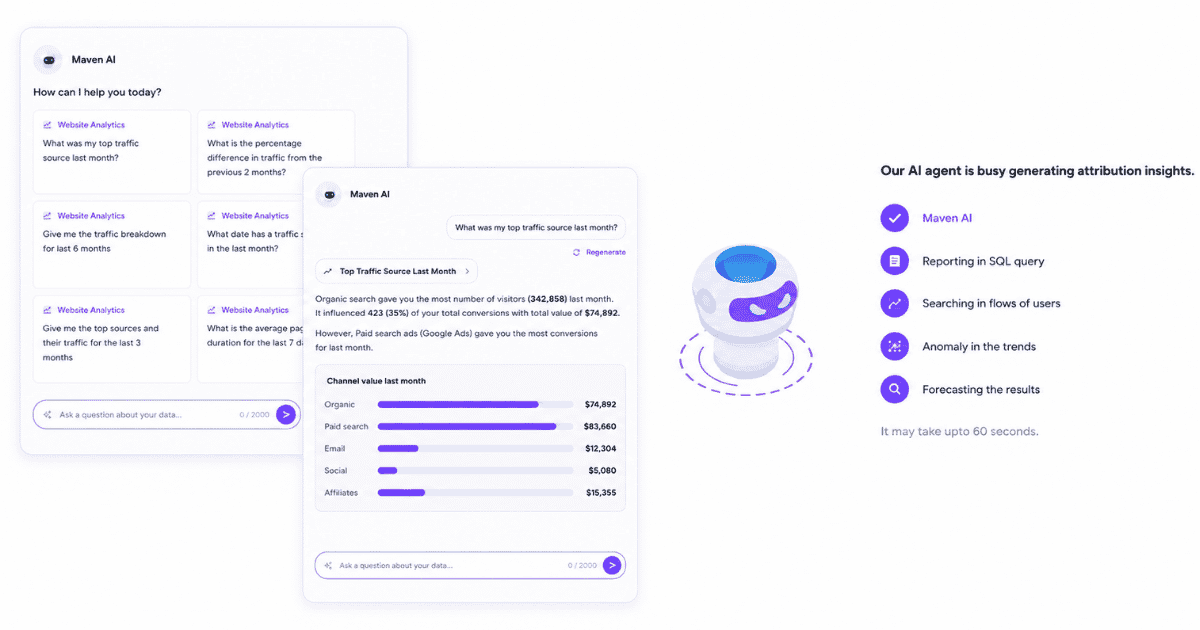Click the 'Maven AI' step label in the list

947,218
